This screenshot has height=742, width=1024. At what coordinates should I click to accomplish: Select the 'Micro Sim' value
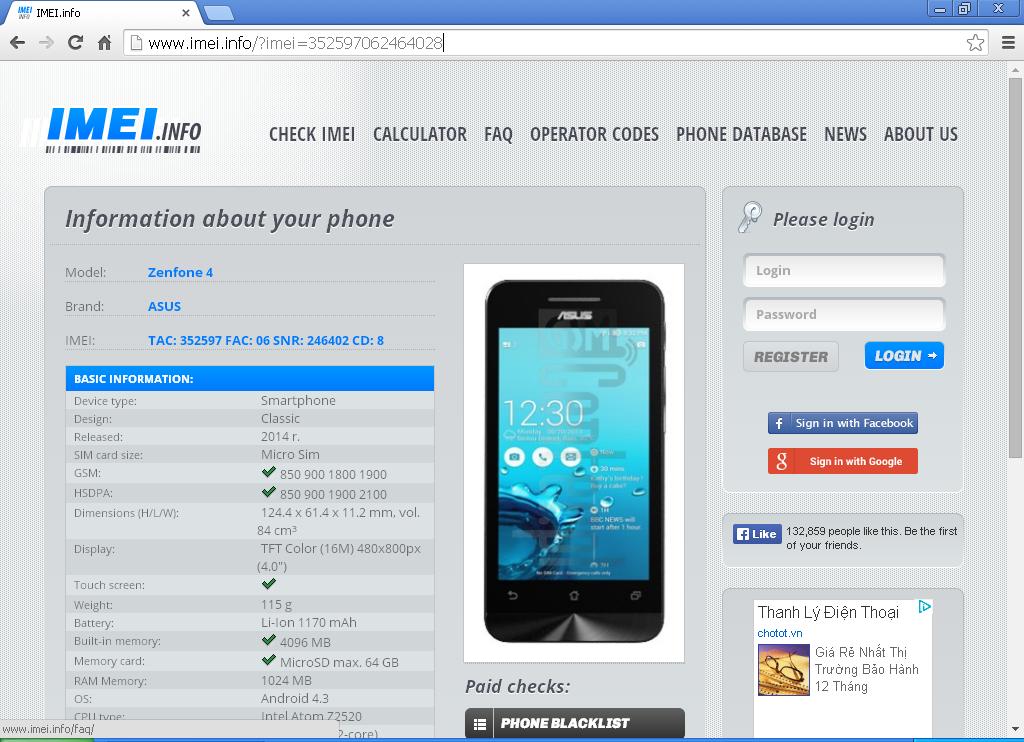pyautogui.click(x=290, y=455)
